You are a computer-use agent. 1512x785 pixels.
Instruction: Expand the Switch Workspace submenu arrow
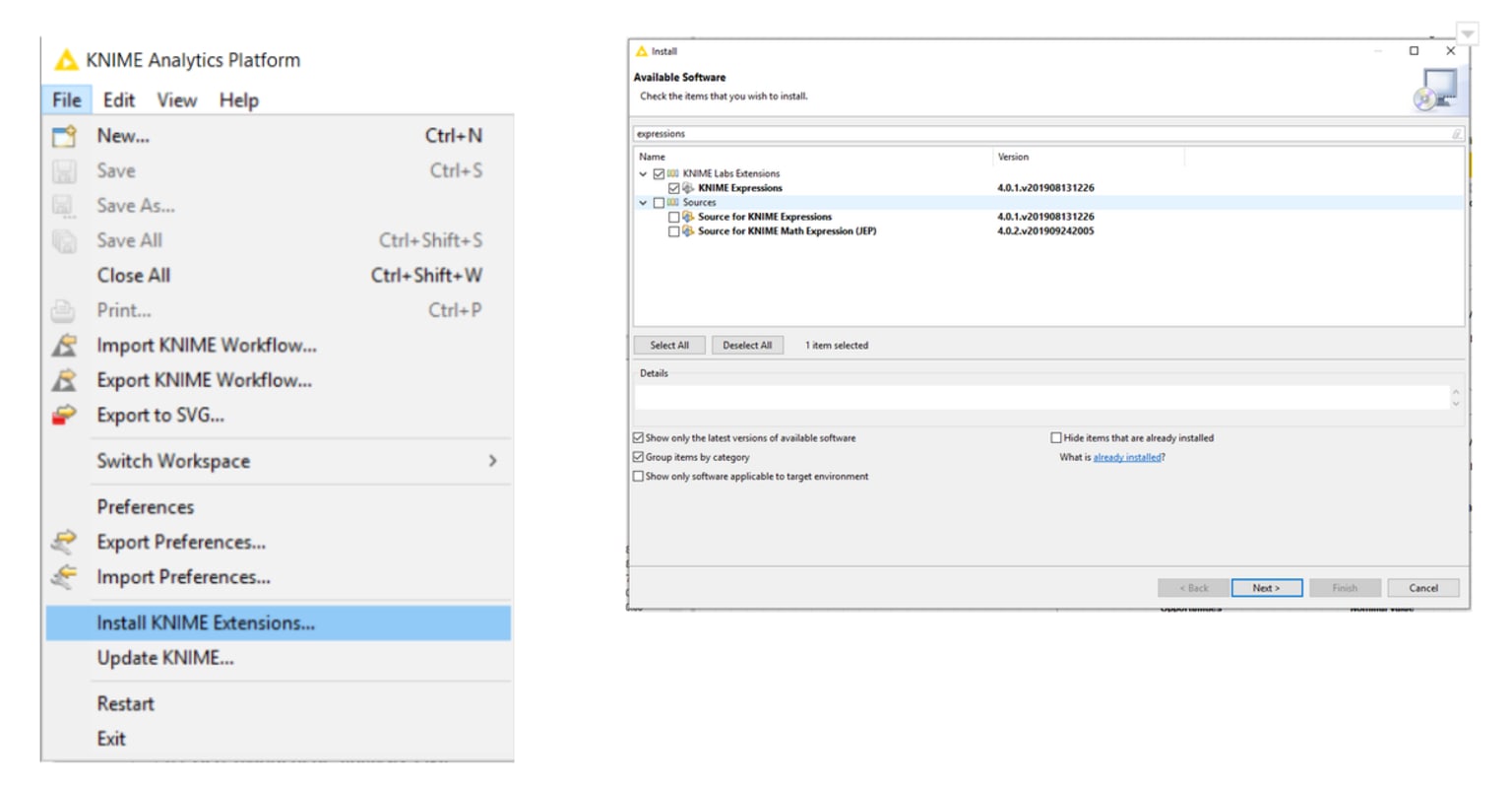tap(493, 461)
